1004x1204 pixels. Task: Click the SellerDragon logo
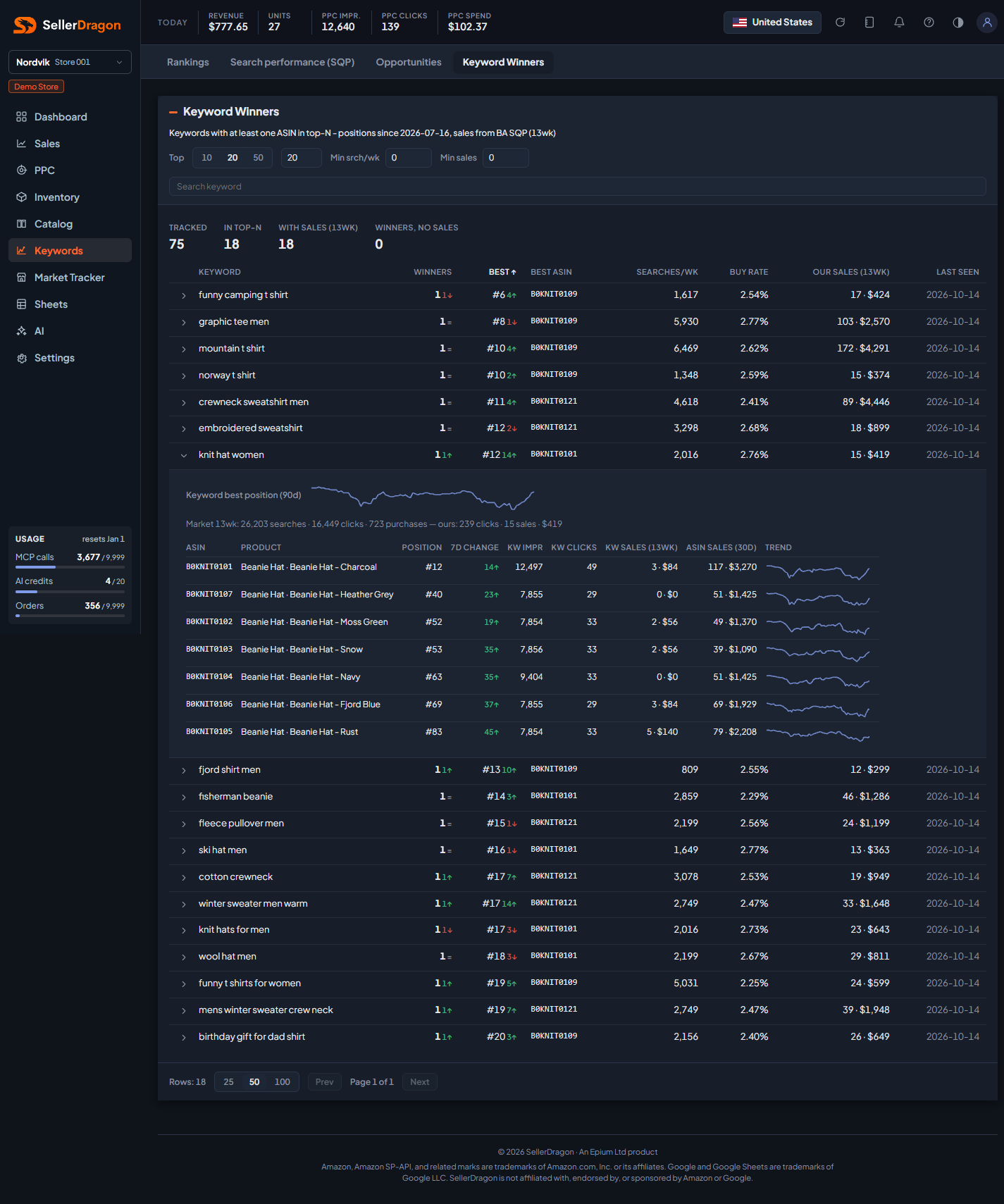68,25
